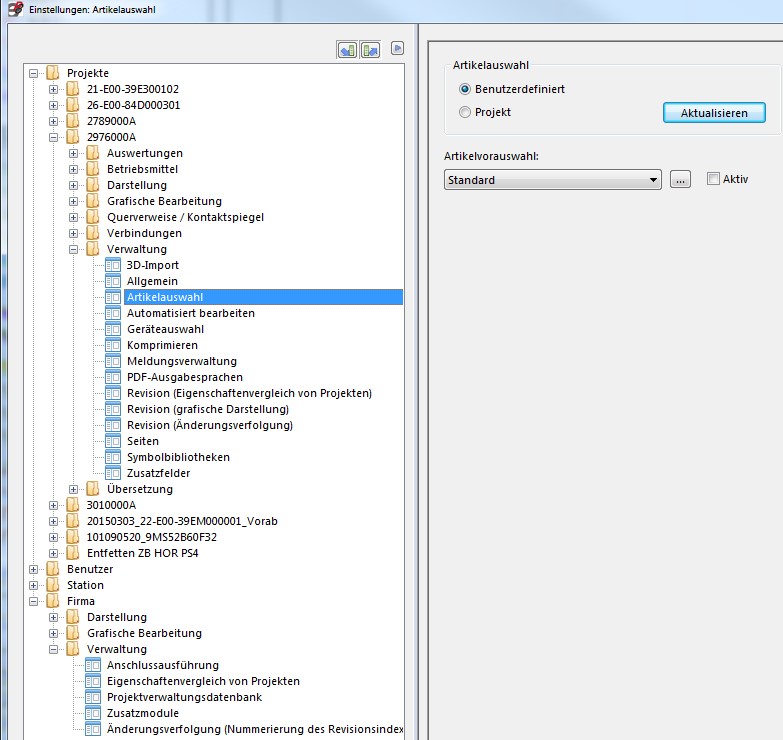Collapse the Verwaltung folder under 2976000A
Viewport: 783px width, 740px height.
click(x=73, y=249)
